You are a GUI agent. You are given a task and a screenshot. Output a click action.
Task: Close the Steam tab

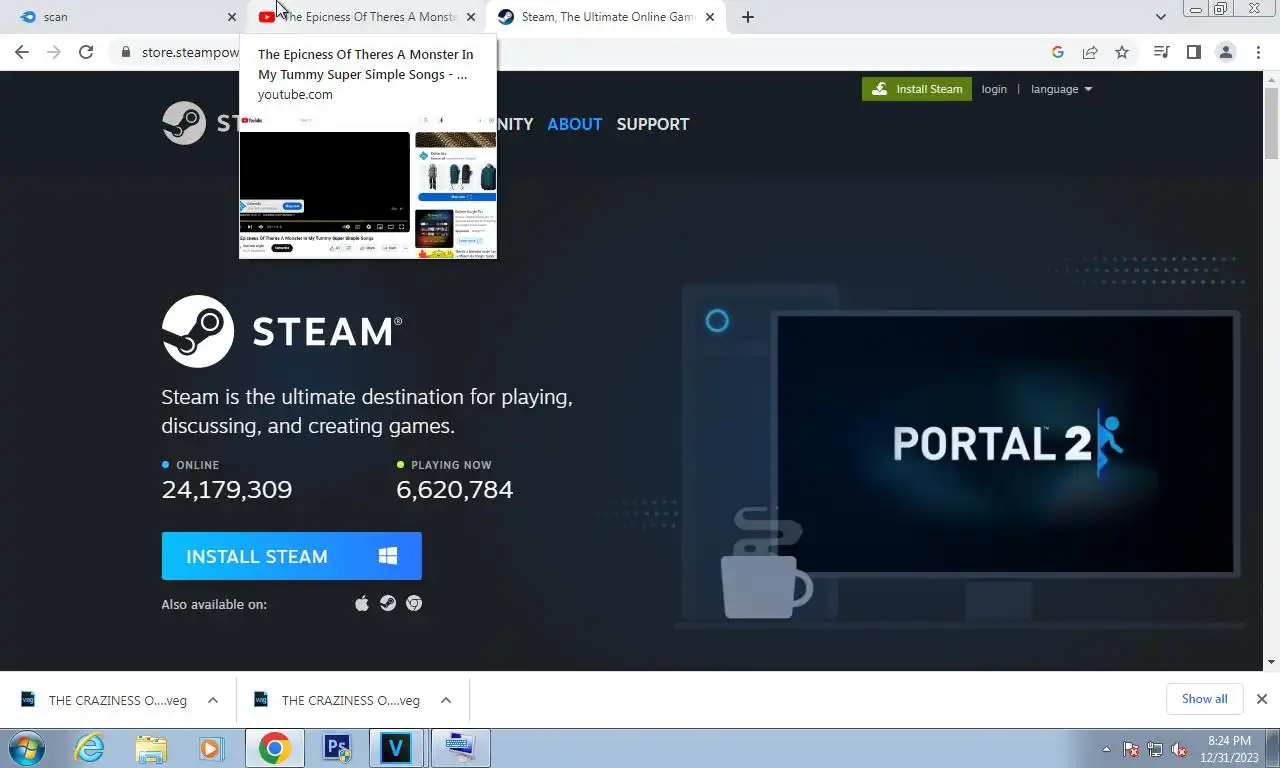(x=710, y=17)
